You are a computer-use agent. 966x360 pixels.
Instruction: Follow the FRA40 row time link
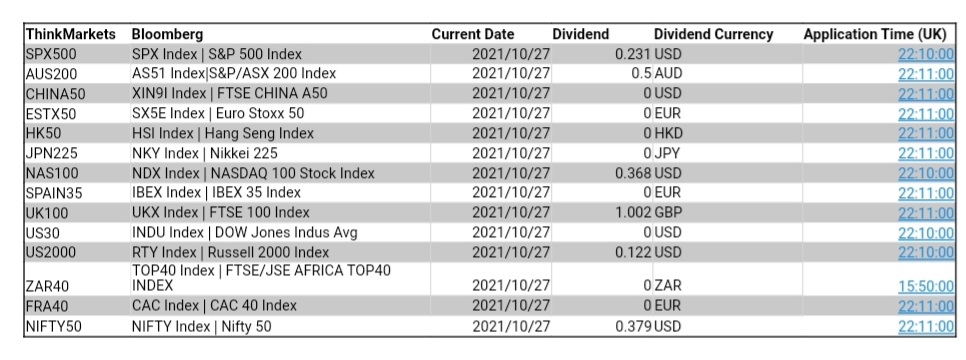tap(925, 306)
